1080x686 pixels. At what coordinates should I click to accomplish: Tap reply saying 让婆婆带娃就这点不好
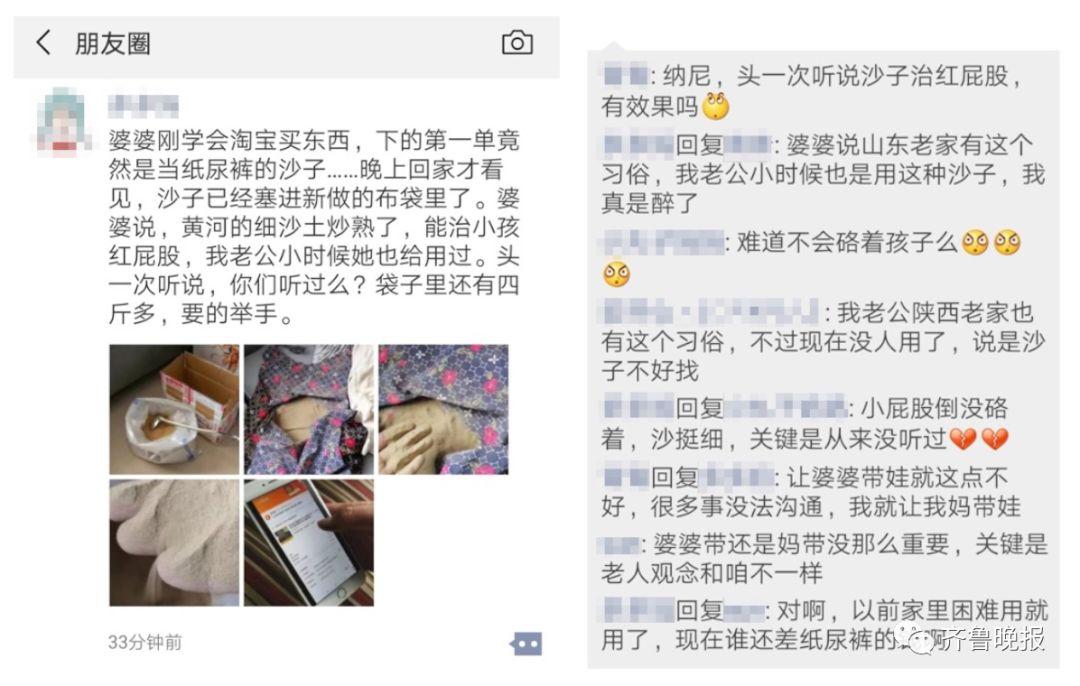pos(811,492)
